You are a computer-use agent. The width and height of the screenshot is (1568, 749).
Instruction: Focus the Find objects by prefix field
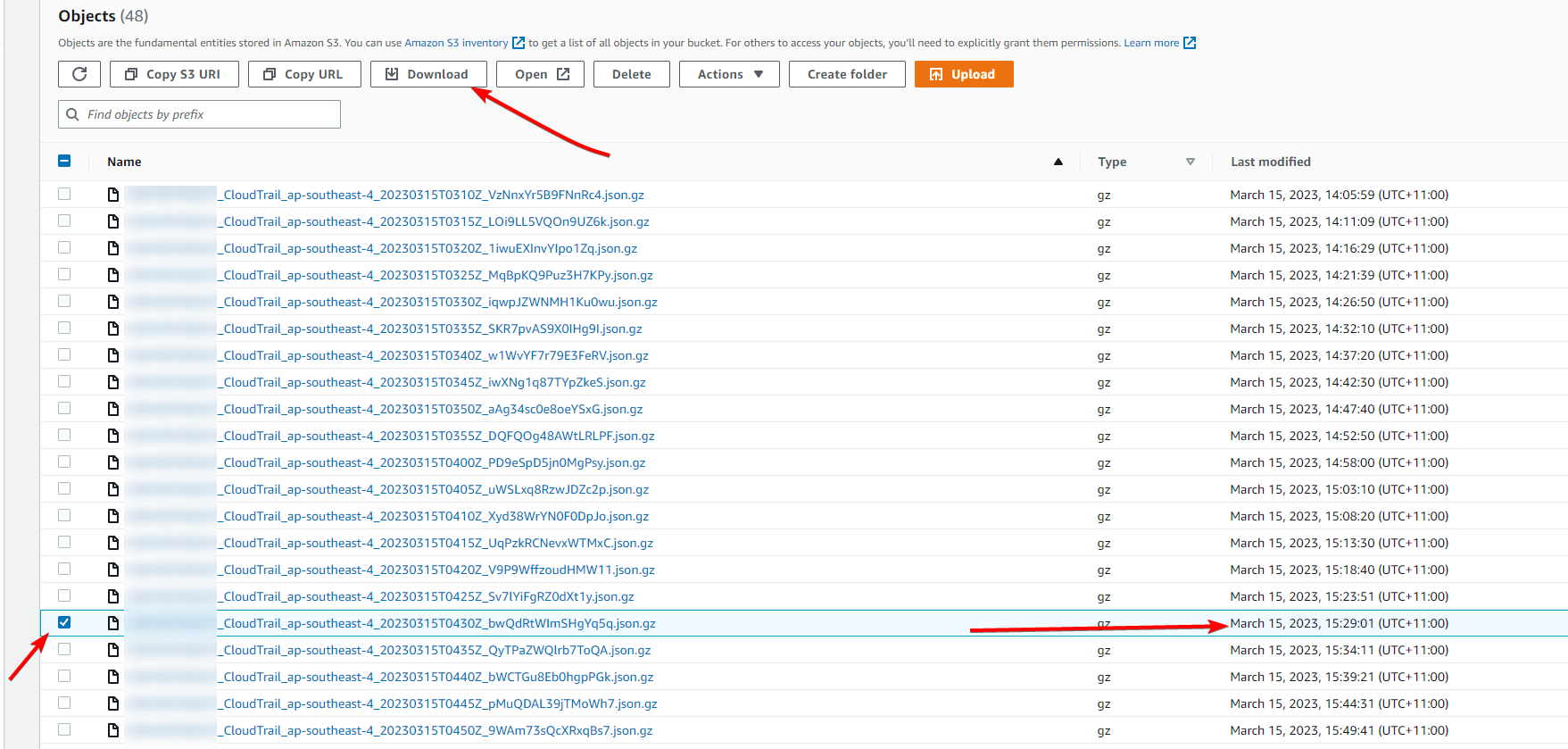tap(199, 114)
